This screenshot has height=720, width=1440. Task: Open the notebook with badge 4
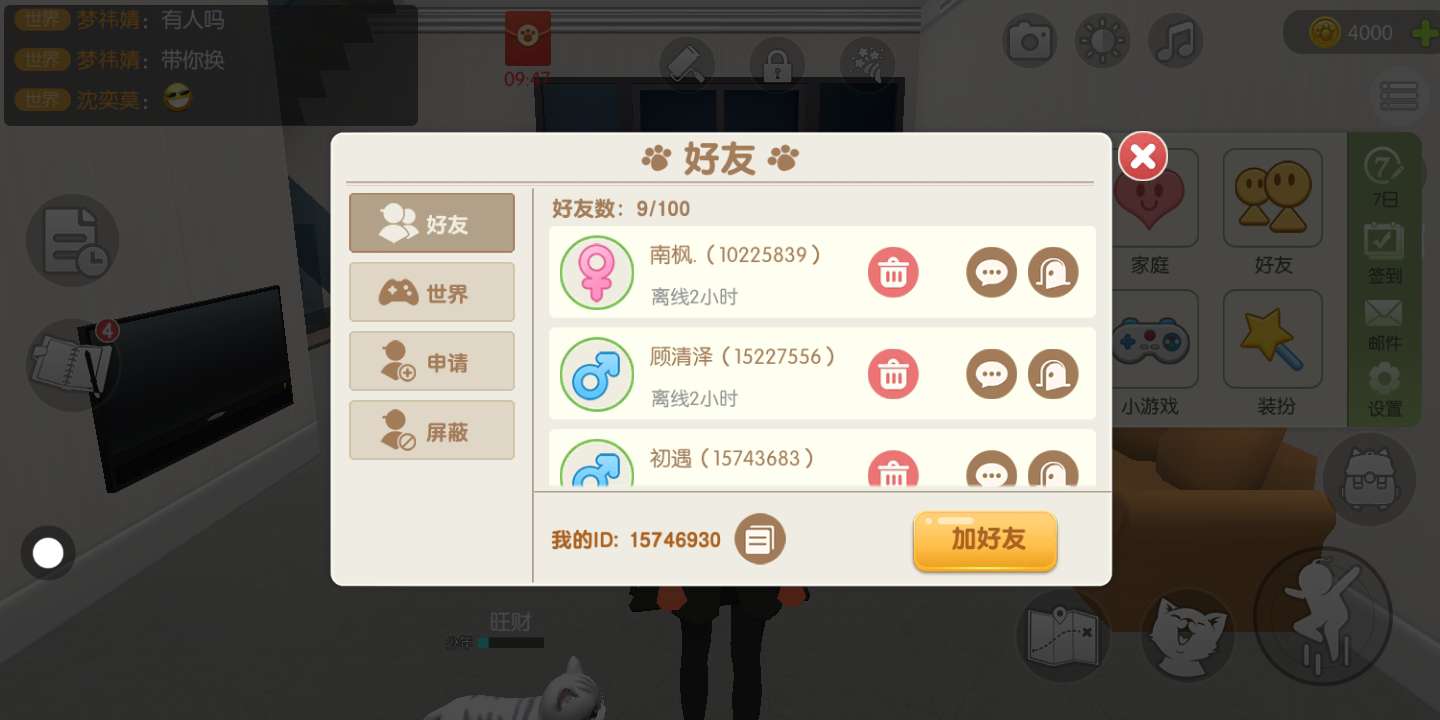(72, 365)
